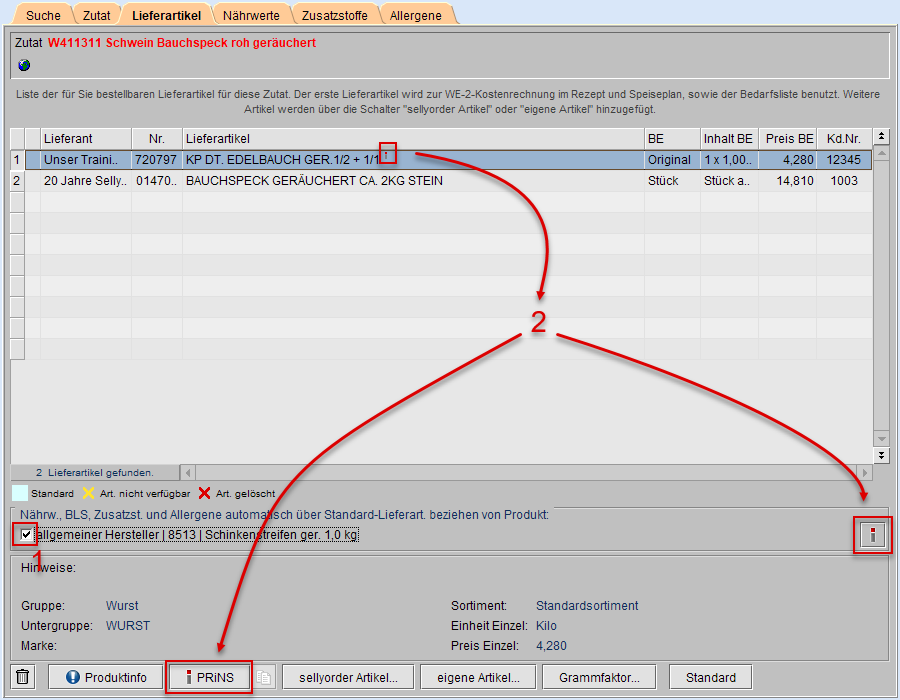The image size is (900, 700).
Task: Open the Grammfaktor dialog
Action: 600,677
